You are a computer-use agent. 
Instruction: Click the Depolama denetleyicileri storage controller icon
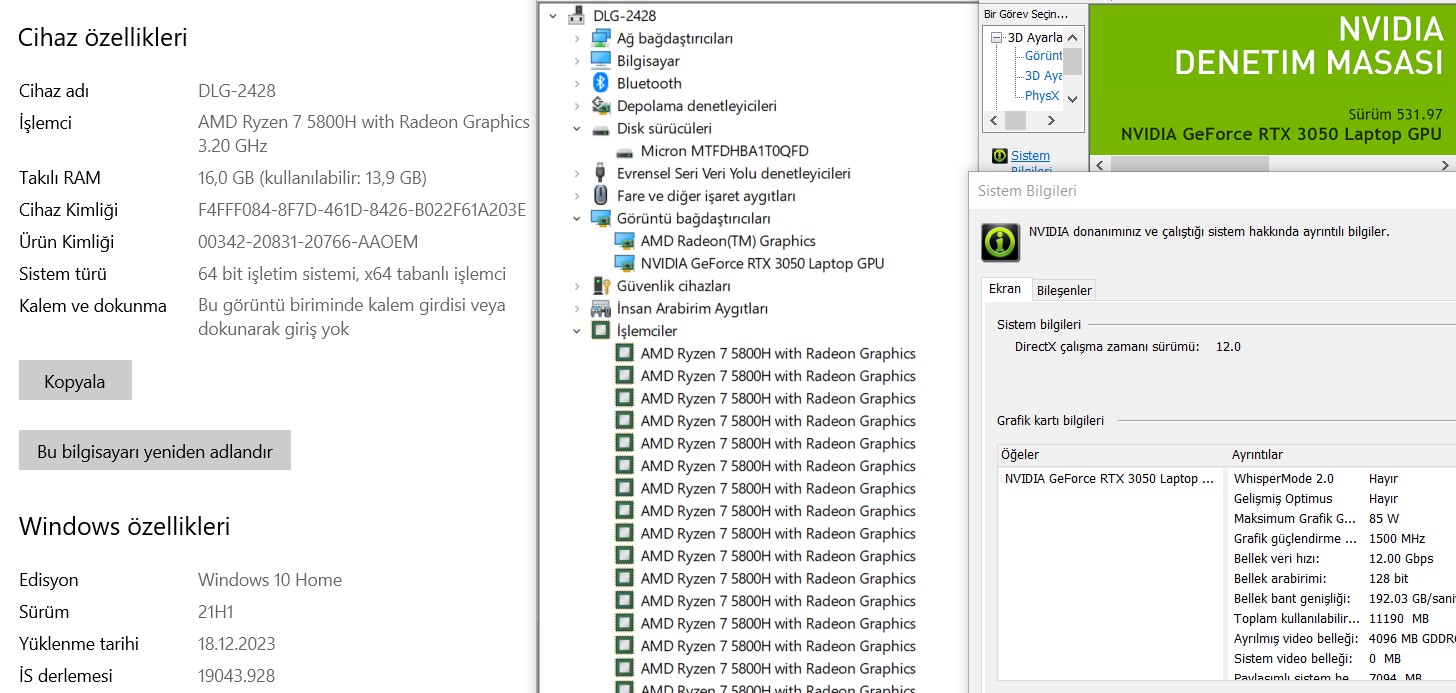pos(601,105)
